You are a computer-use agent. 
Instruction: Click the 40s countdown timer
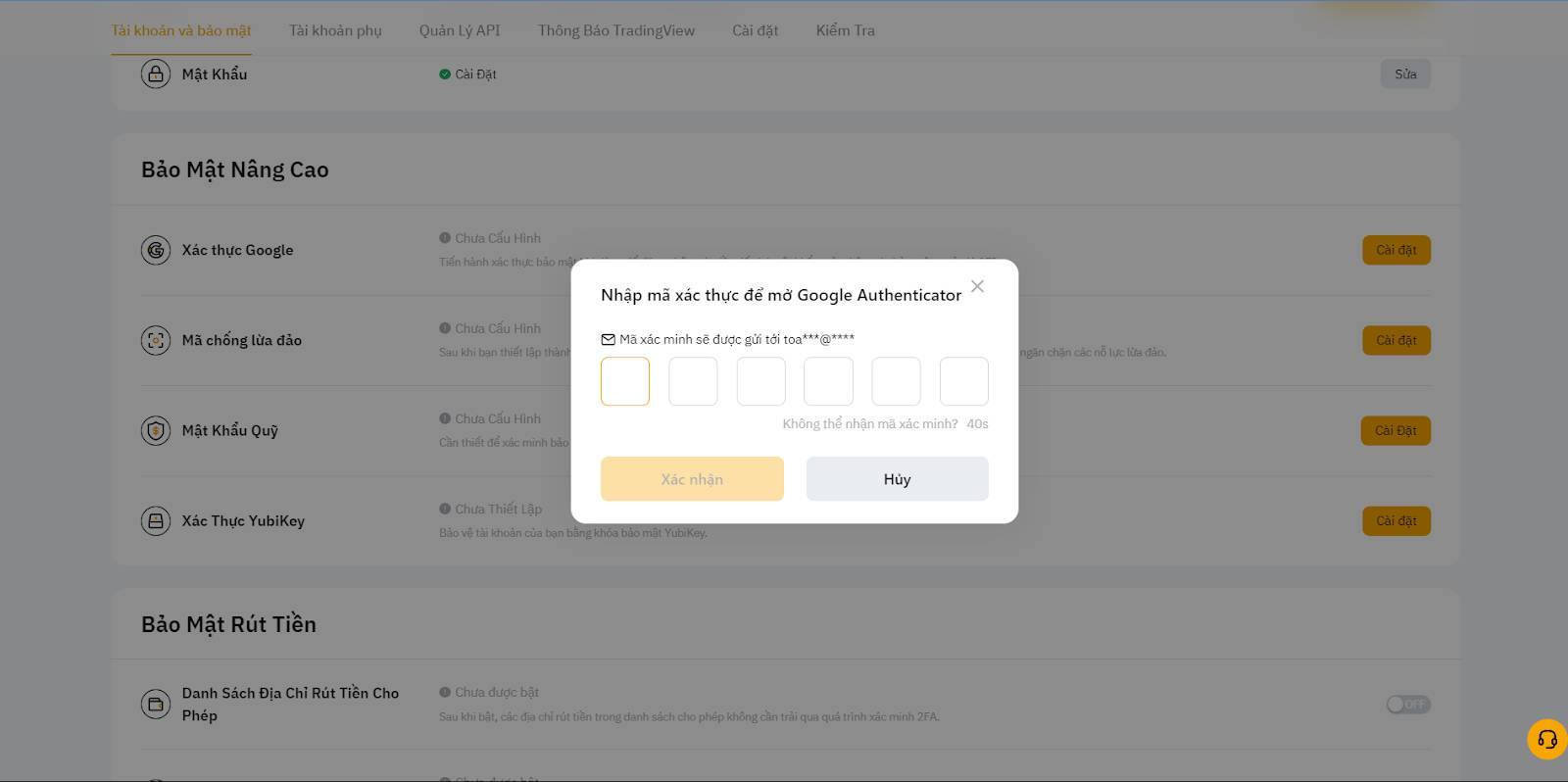click(x=977, y=424)
